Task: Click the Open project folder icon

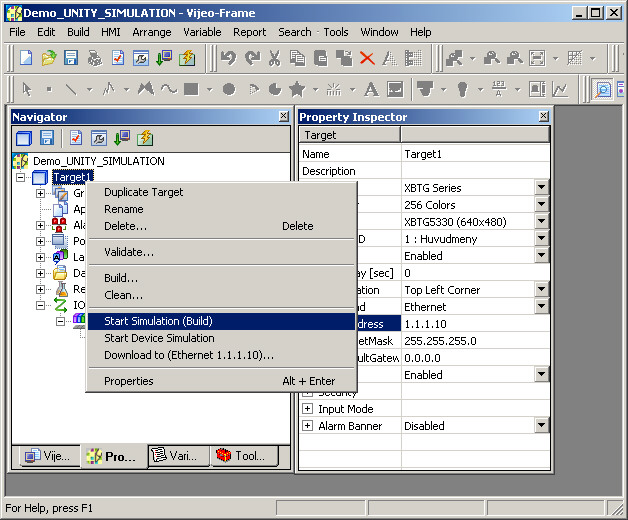Action: (x=48, y=58)
